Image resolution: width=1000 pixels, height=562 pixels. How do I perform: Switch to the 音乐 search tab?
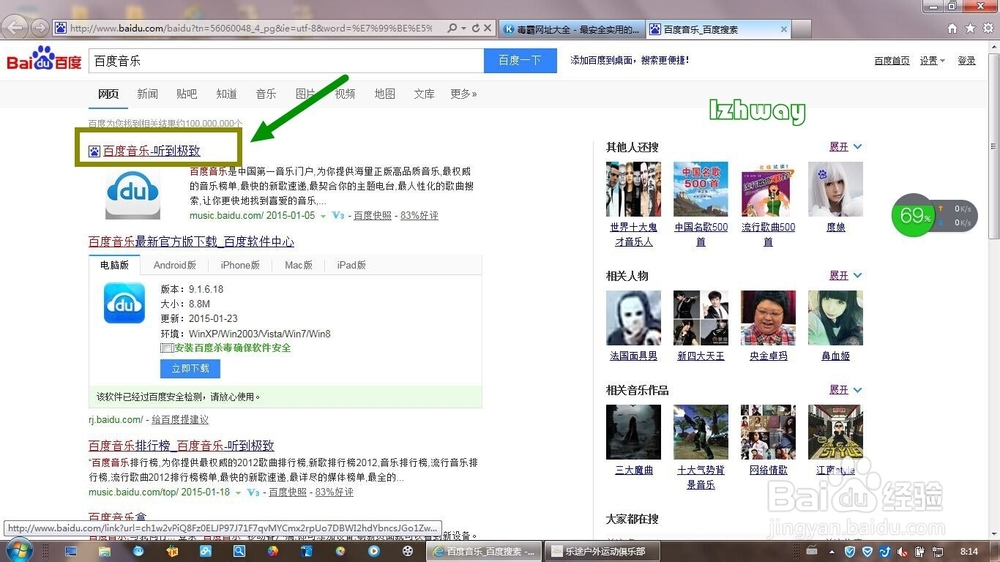[266, 94]
